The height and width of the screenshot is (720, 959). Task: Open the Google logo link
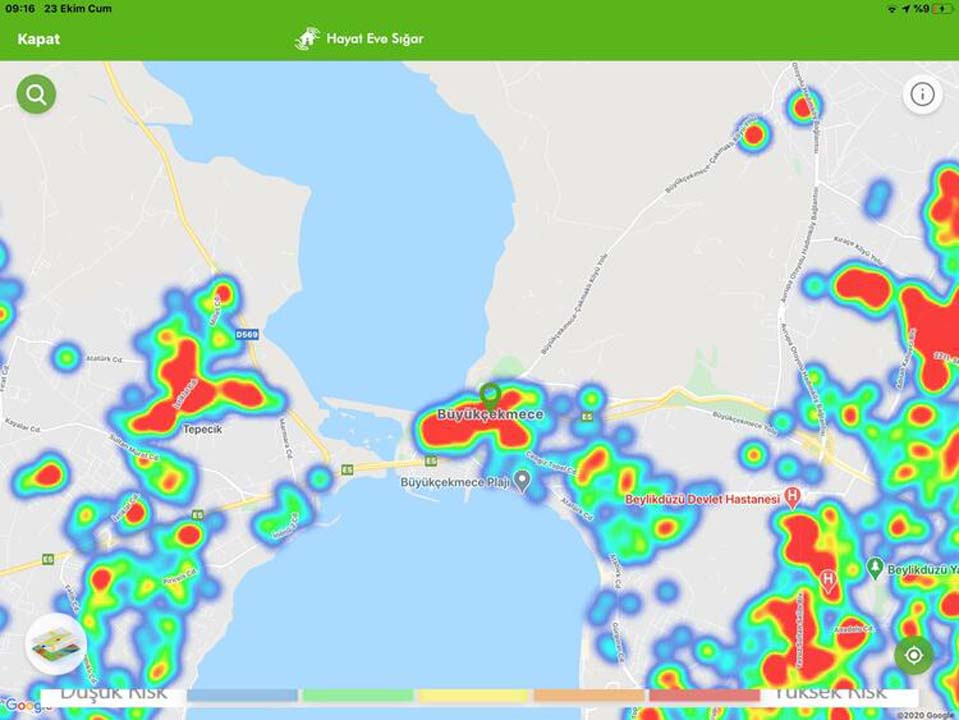(x=23, y=706)
